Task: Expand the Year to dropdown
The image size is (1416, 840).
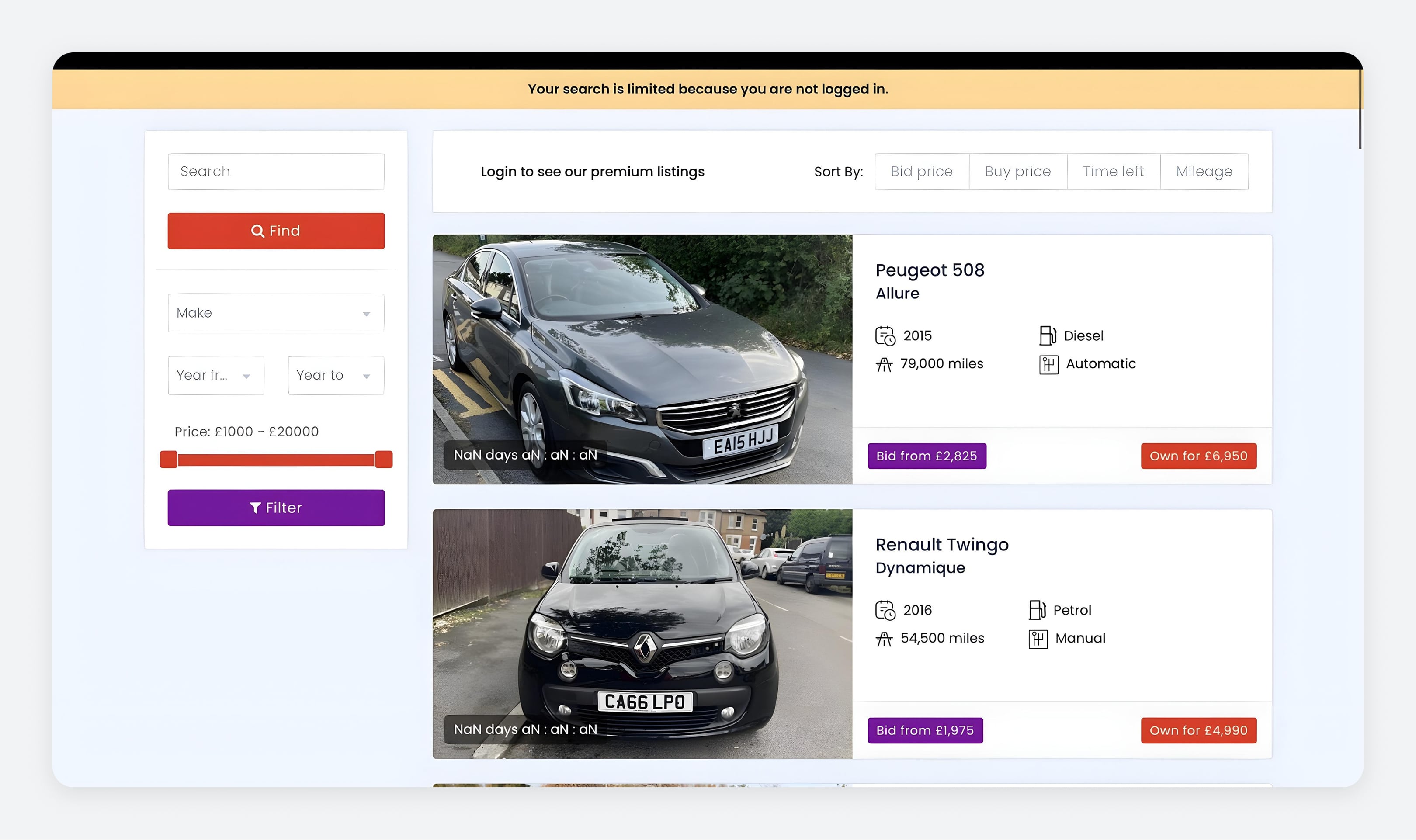Action: [336, 375]
